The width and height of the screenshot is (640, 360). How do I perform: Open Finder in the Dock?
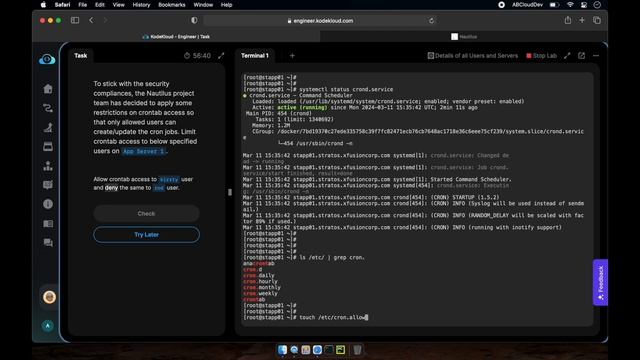coord(282,350)
